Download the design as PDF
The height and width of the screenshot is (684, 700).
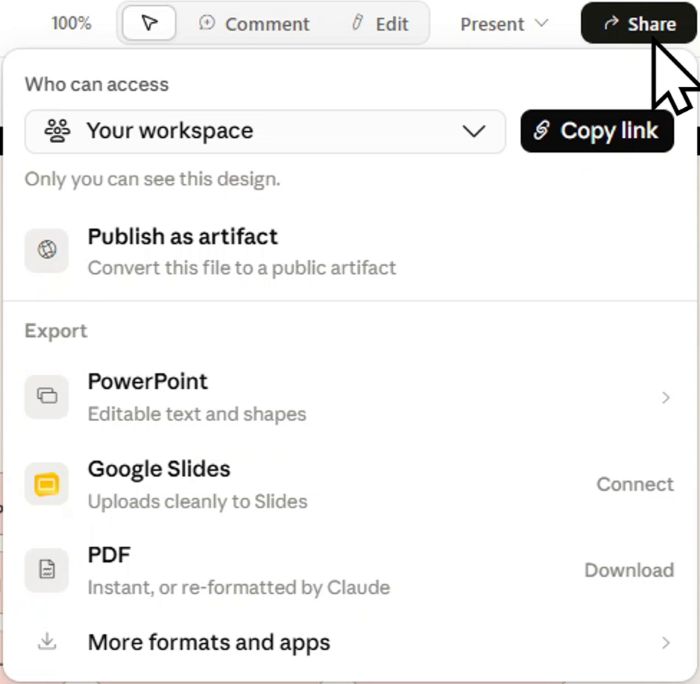pyautogui.click(x=629, y=570)
